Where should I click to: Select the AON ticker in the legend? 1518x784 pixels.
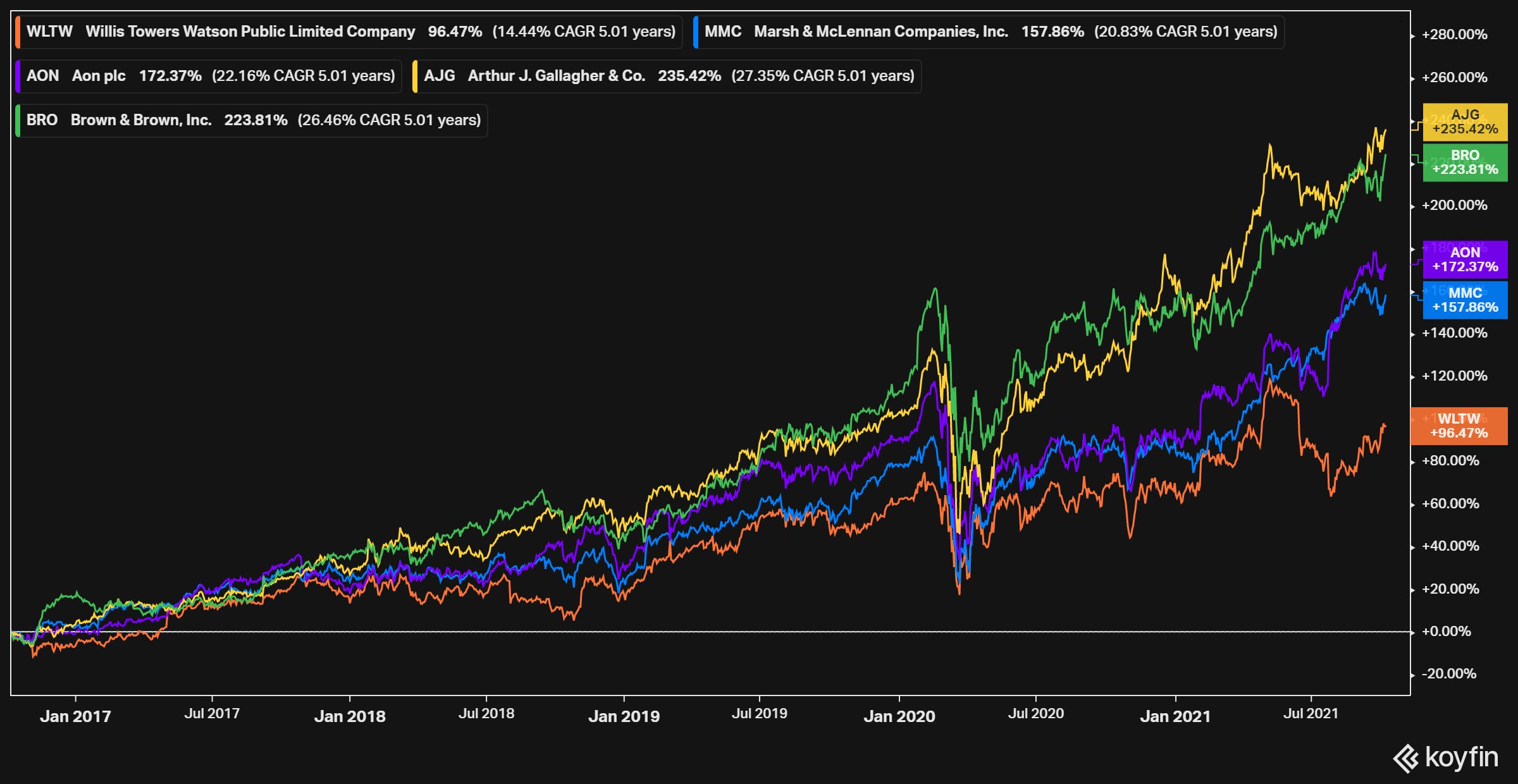tap(42, 76)
